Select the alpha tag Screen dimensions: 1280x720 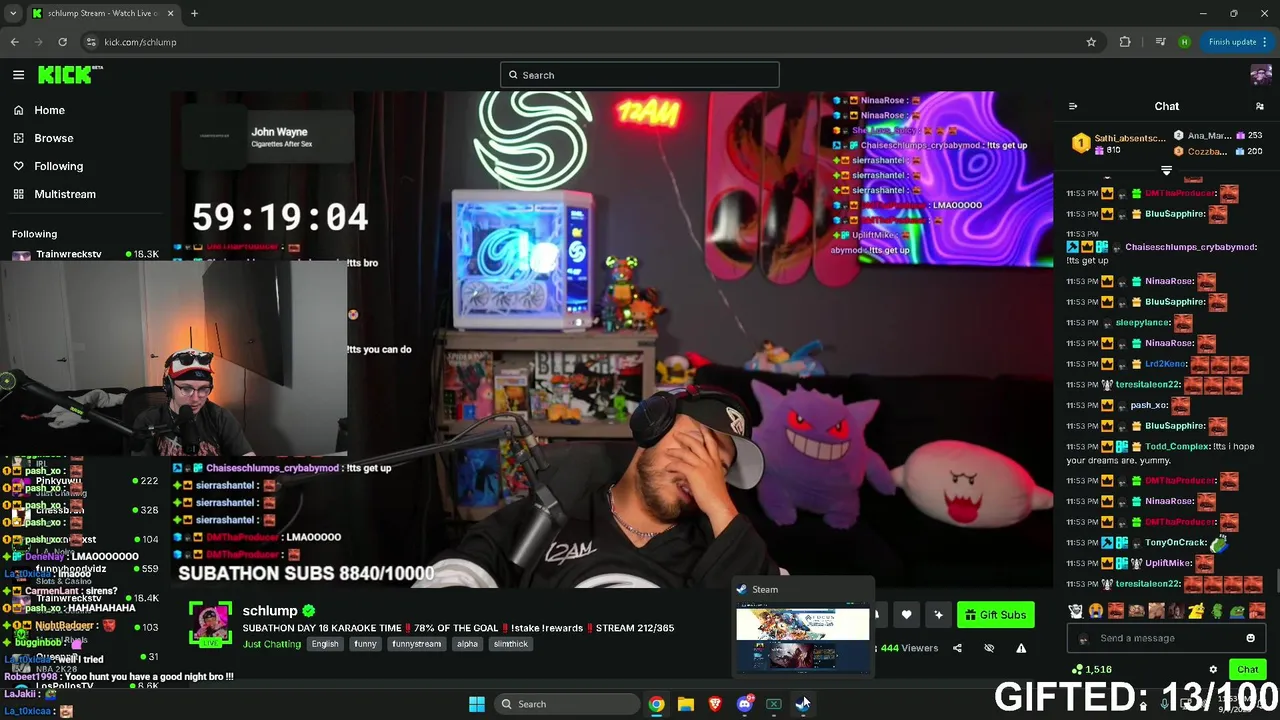467,644
